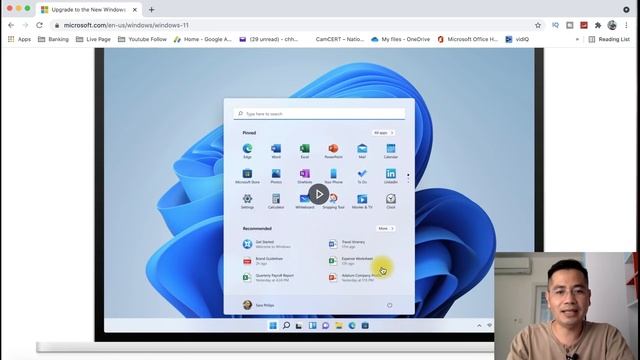Open the Travel Itinerary recommended document
Viewport: 640px width, 360px height.
click(347, 244)
